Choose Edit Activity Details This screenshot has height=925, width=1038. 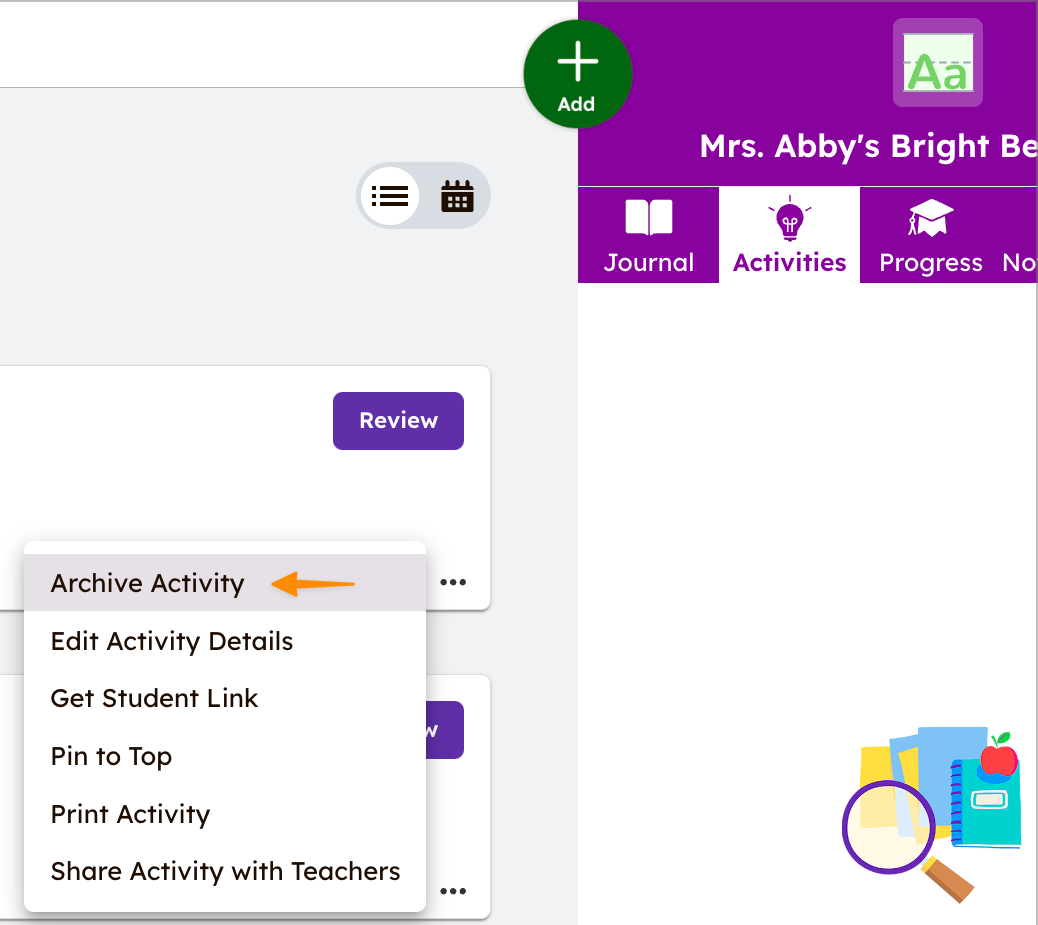pos(171,641)
